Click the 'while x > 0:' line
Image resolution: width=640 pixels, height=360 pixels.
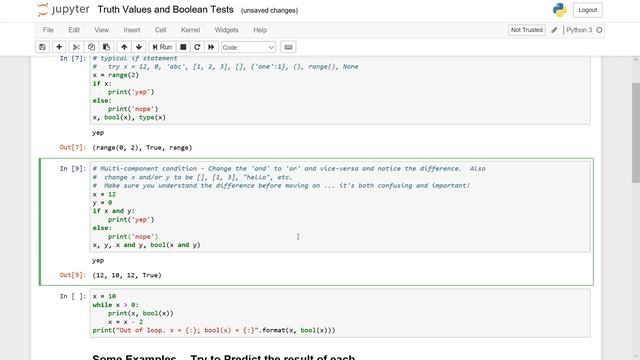[116, 304]
